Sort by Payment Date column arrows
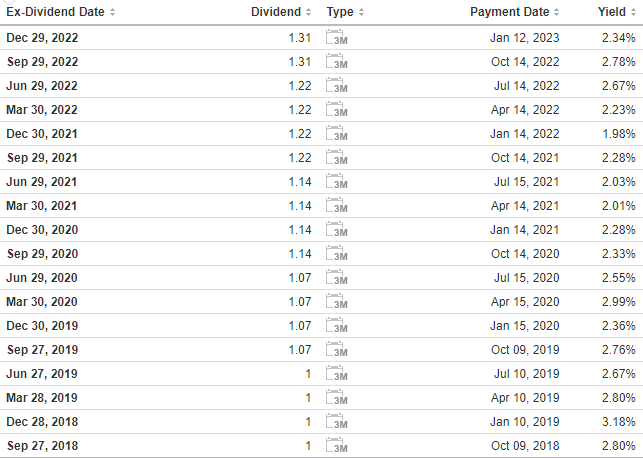643x459 pixels. tap(556, 12)
